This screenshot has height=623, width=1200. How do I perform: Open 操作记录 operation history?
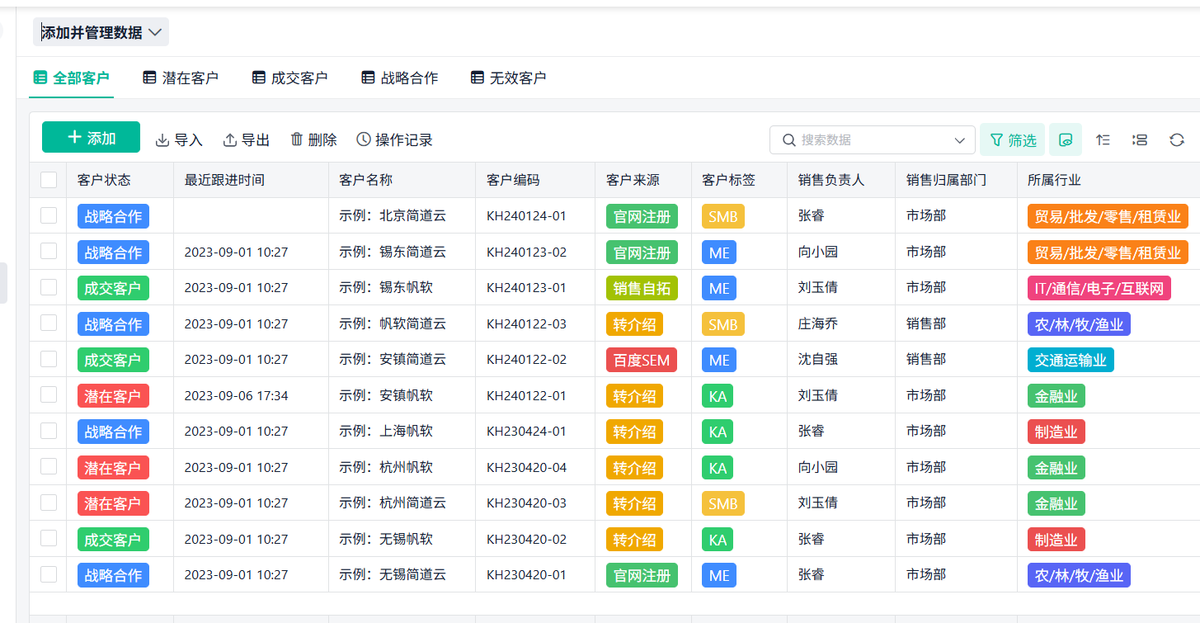click(394, 140)
